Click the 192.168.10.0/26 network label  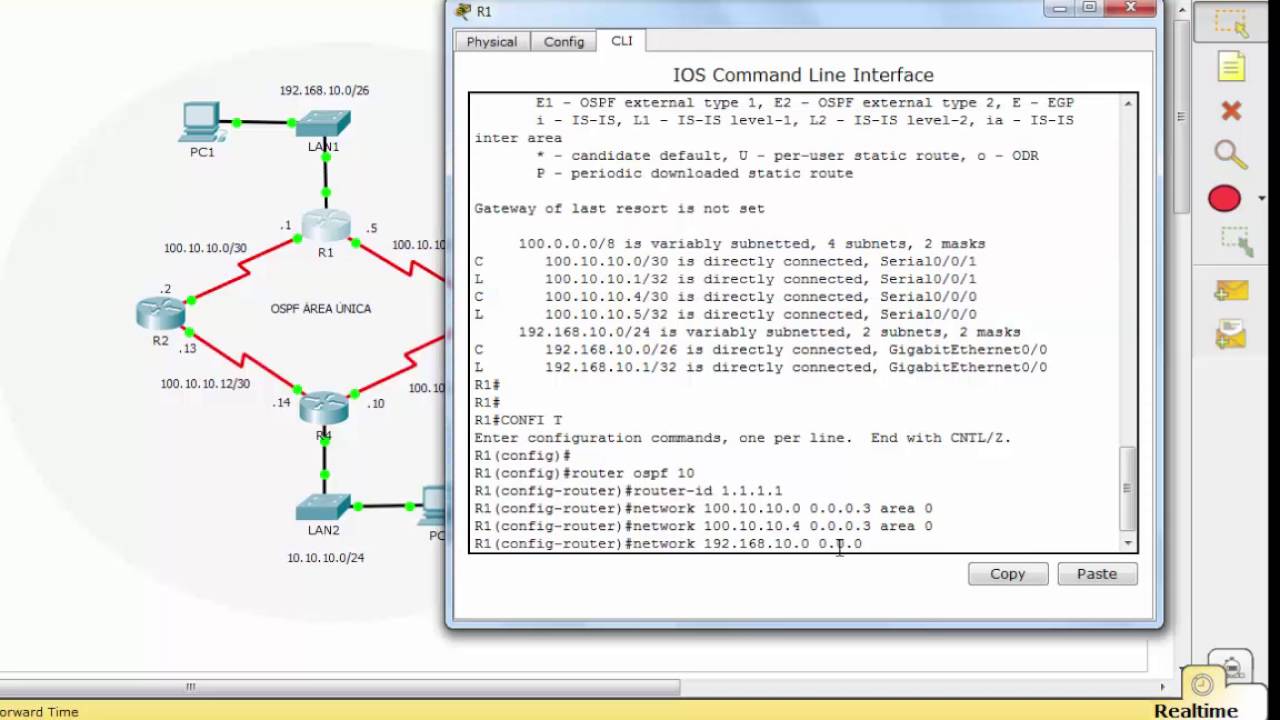pyautogui.click(x=324, y=90)
